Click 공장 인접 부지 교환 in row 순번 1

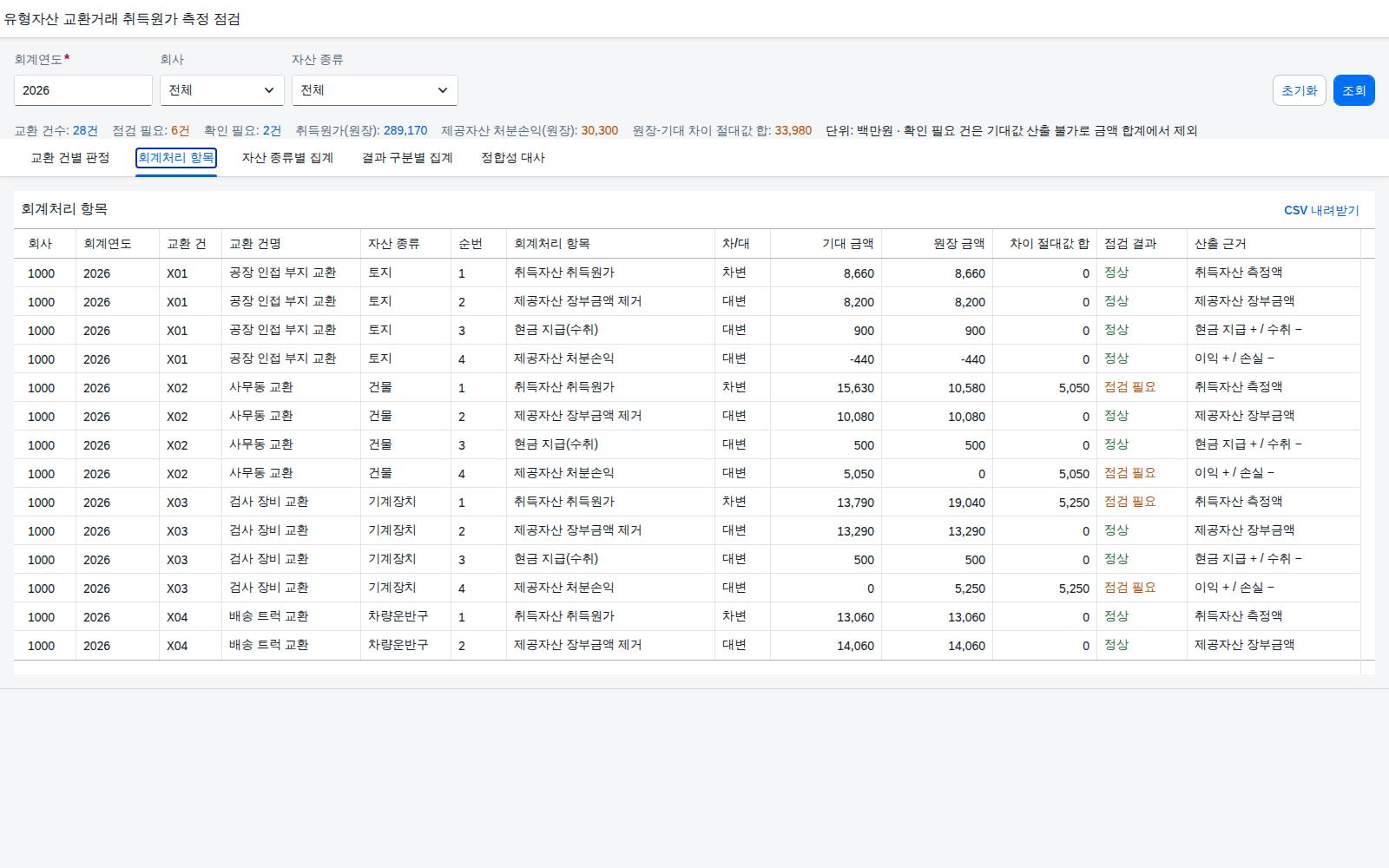pyautogui.click(x=282, y=273)
